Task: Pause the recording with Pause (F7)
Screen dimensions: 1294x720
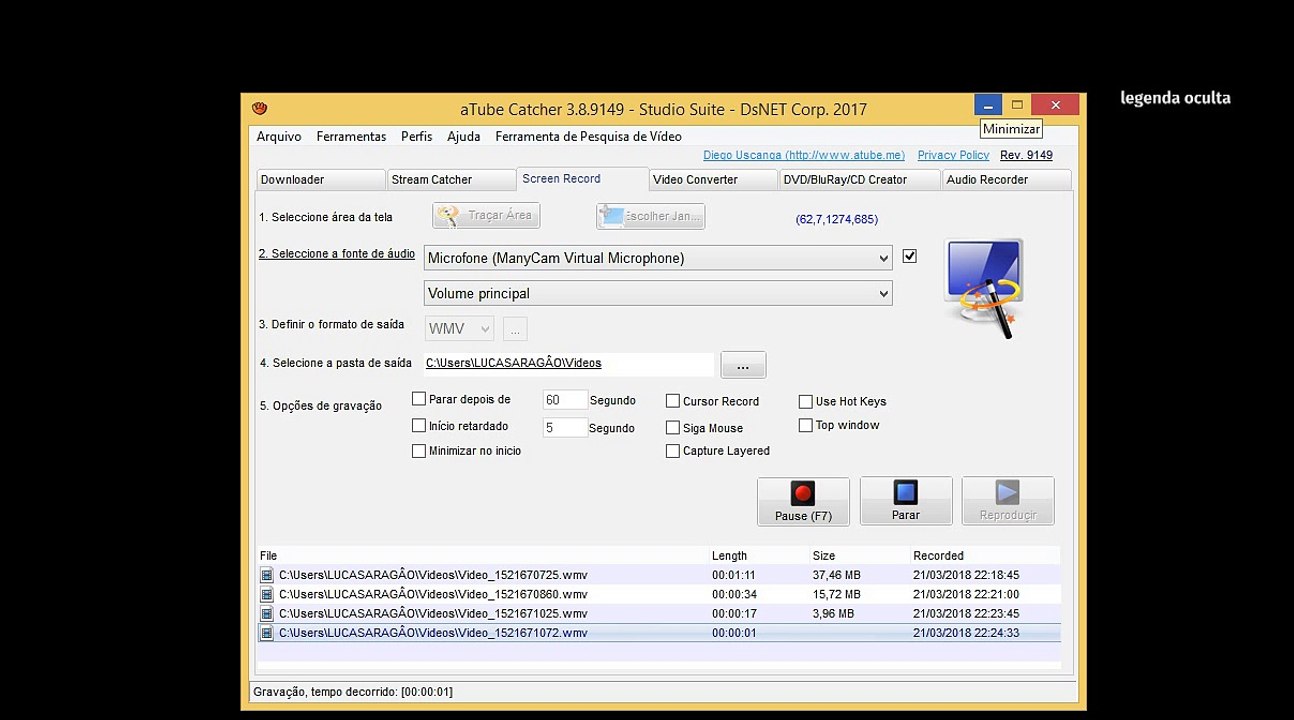Action: click(x=803, y=501)
